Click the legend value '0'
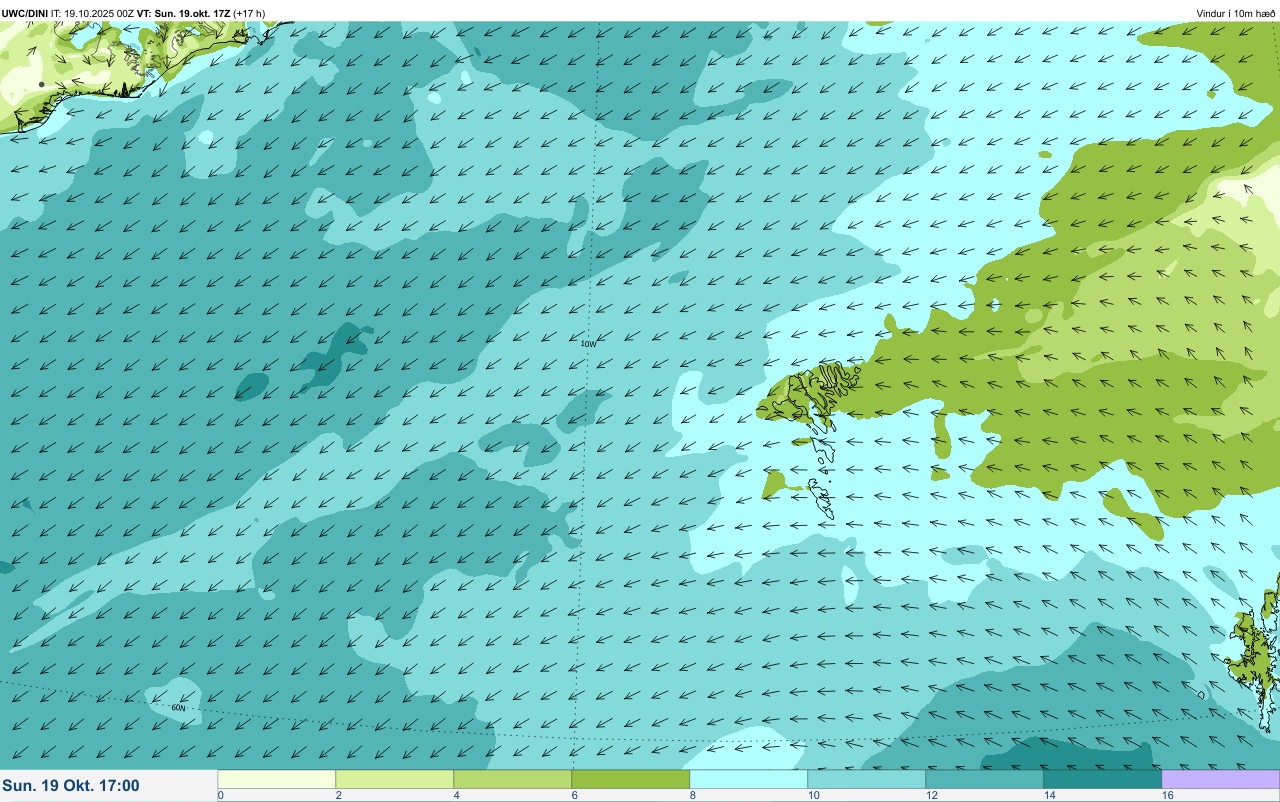1280x802 pixels. tap(220, 795)
